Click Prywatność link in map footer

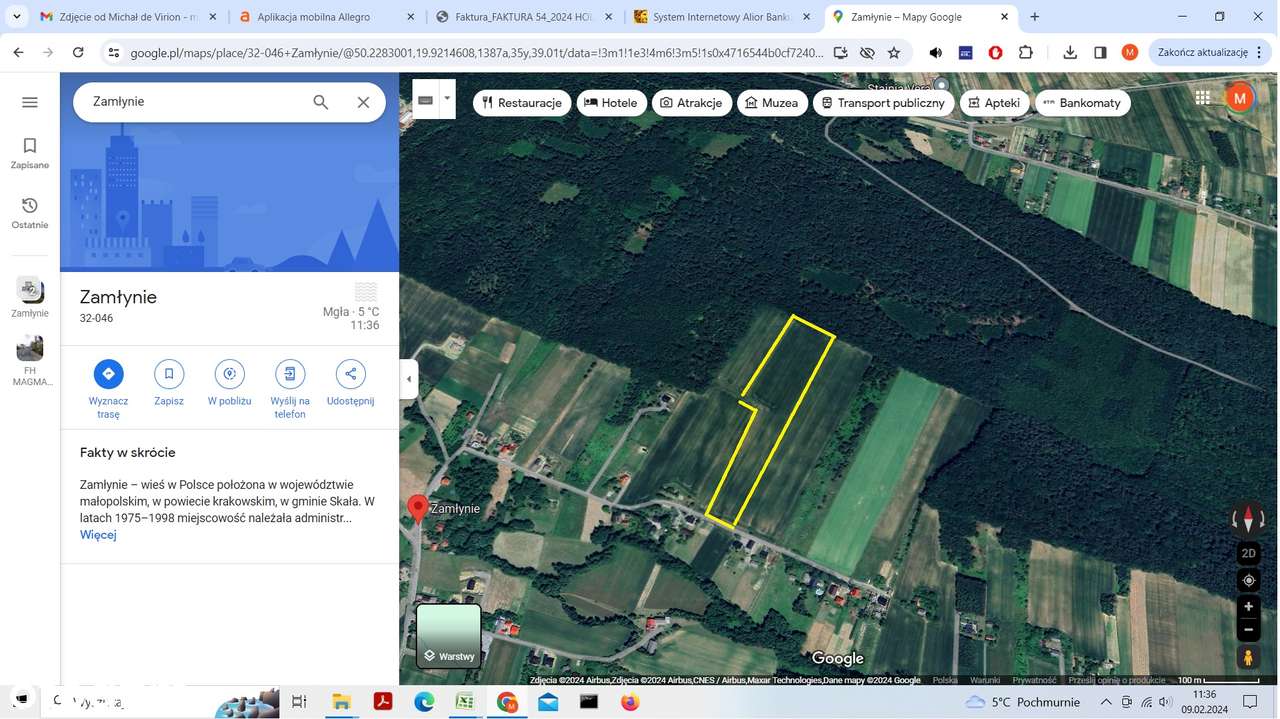point(1034,680)
